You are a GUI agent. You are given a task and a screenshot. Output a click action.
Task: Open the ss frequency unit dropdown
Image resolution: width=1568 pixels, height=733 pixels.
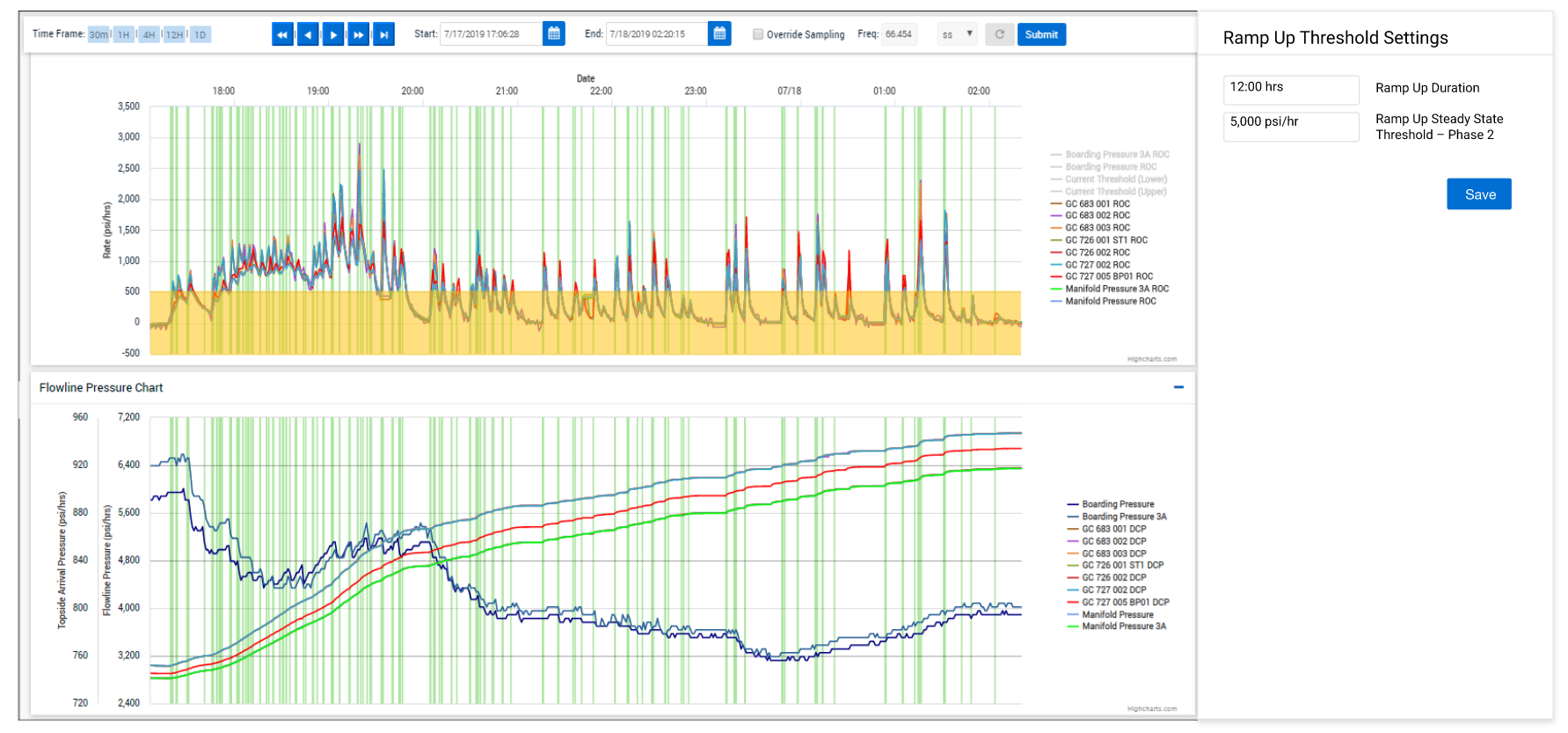point(958,34)
